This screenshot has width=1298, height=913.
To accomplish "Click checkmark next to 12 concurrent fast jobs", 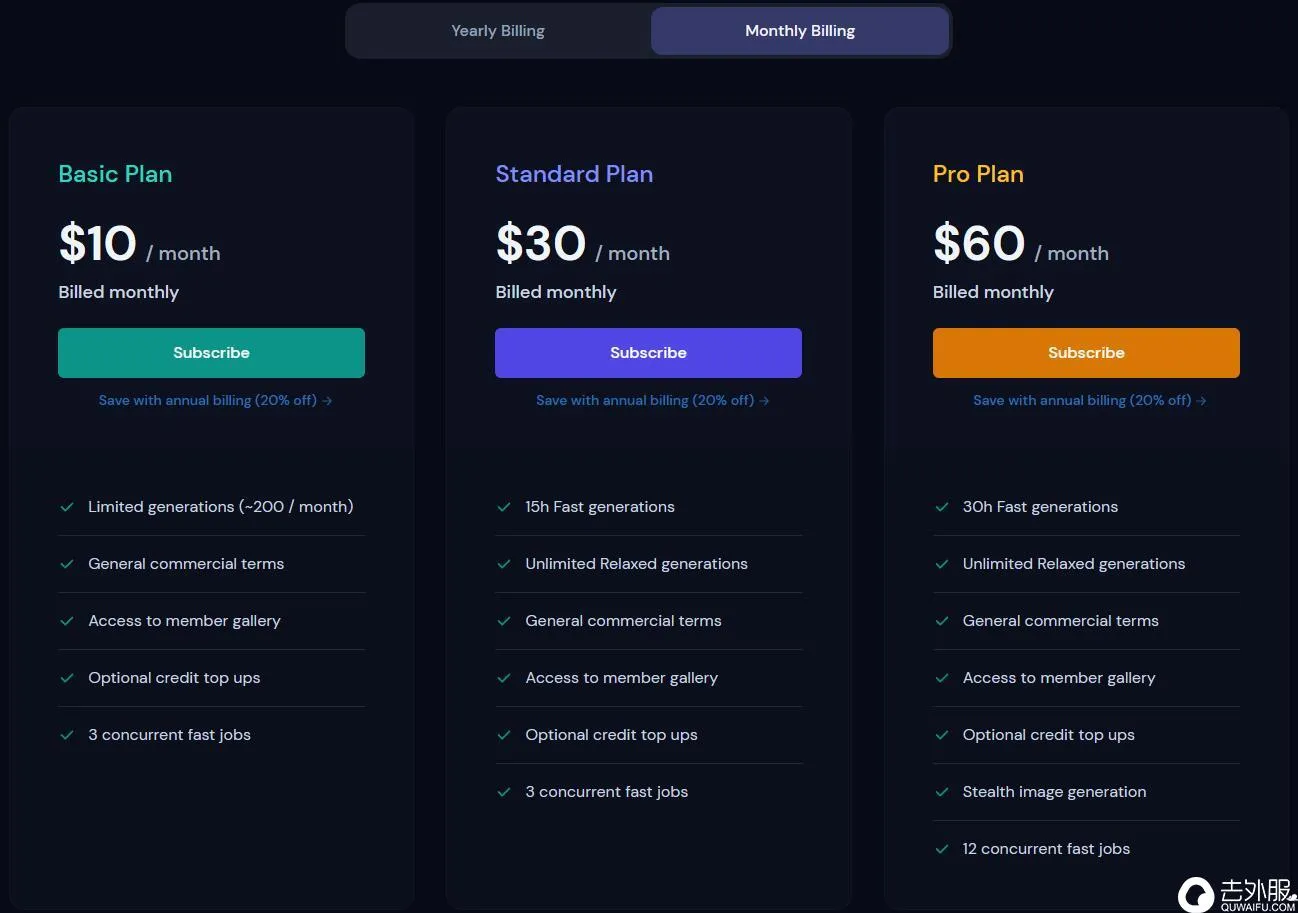I will [941, 849].
